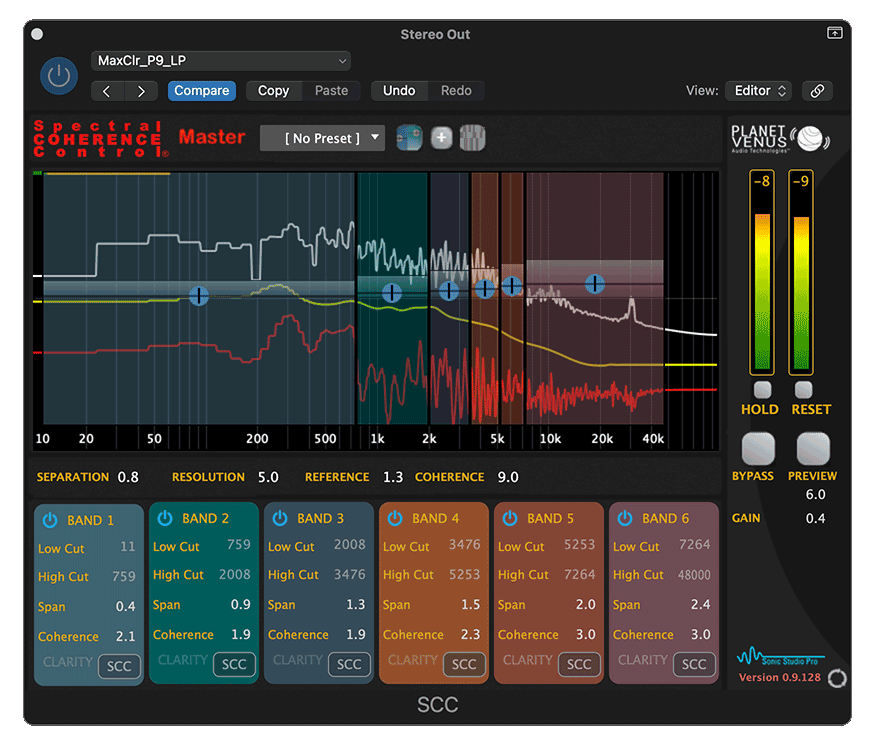Click Band 4 SCC mode button
The height and width of the screenshot is (753, 875).
pyautogui.click(x=464, y=664)
